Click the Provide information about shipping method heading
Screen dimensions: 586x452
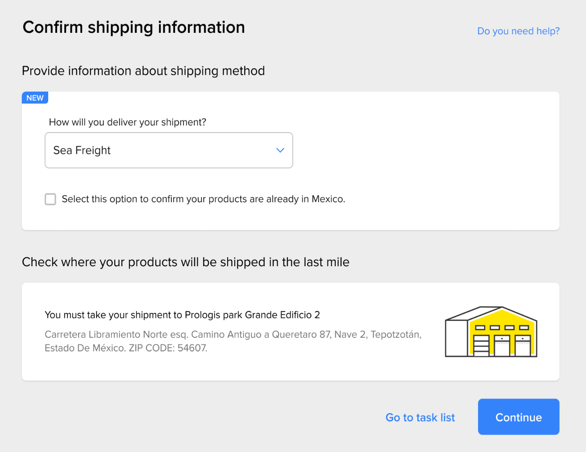[143, 71]
